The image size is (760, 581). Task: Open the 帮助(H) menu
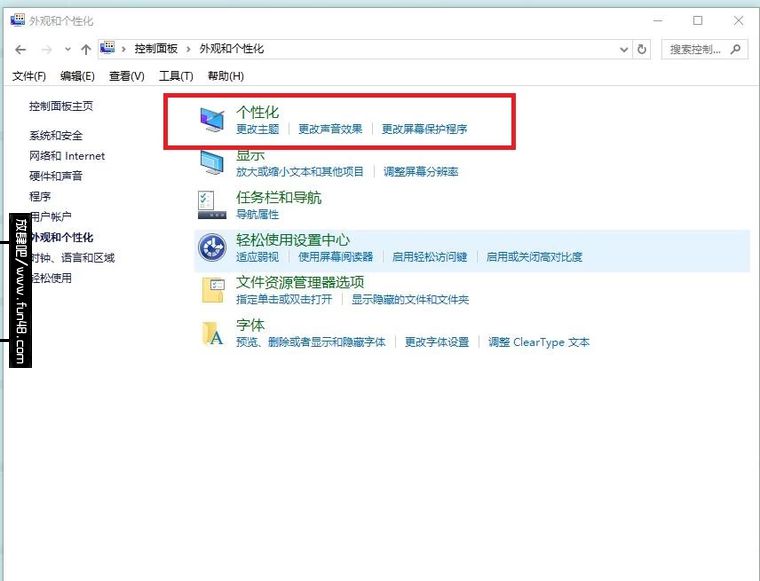coord(225,76)
